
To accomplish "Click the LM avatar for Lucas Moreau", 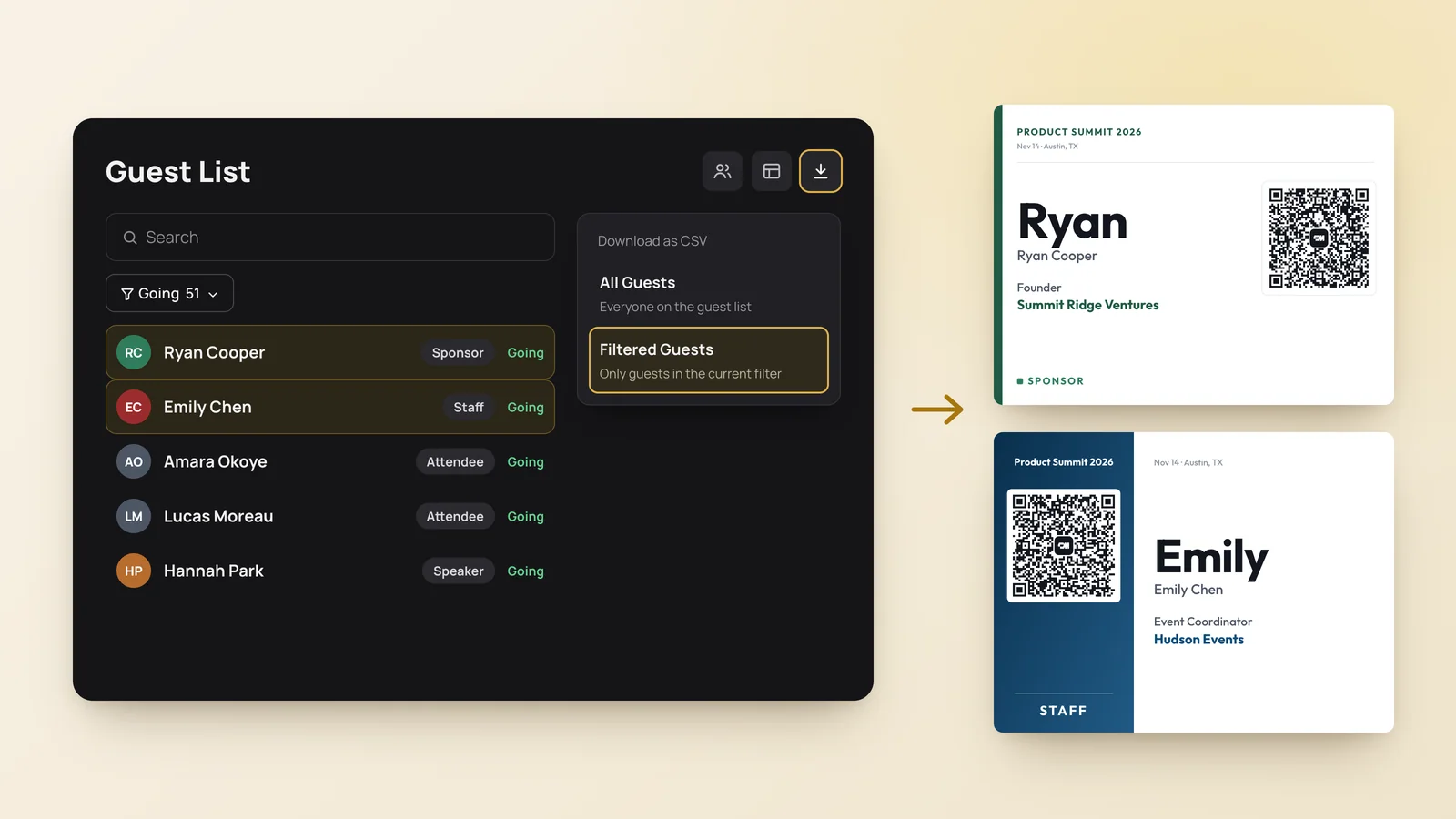I will click(134, 516).
